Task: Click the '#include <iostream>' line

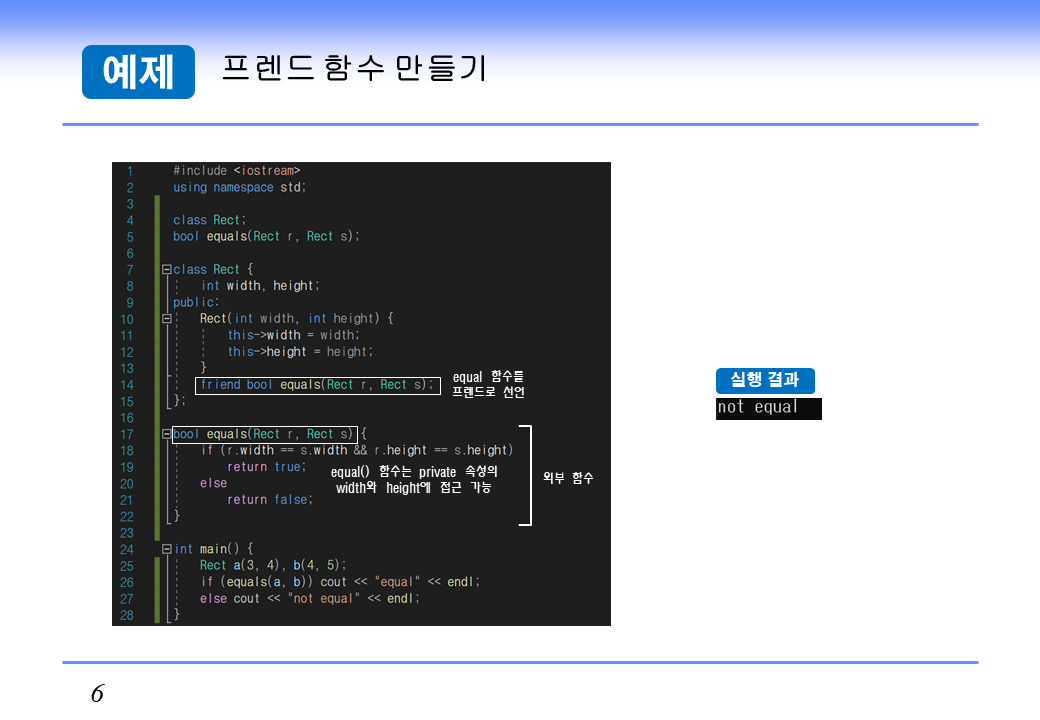Action: click(x=237, y=170)
